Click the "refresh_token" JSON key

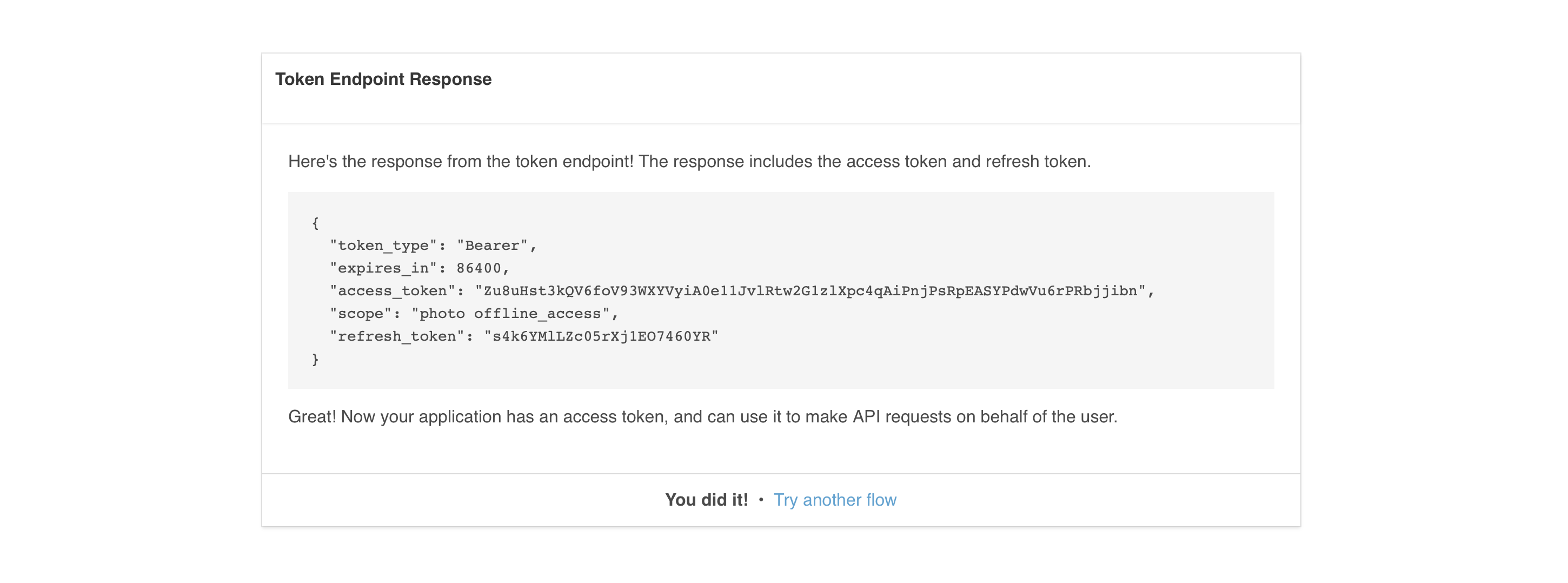point(397,336)
